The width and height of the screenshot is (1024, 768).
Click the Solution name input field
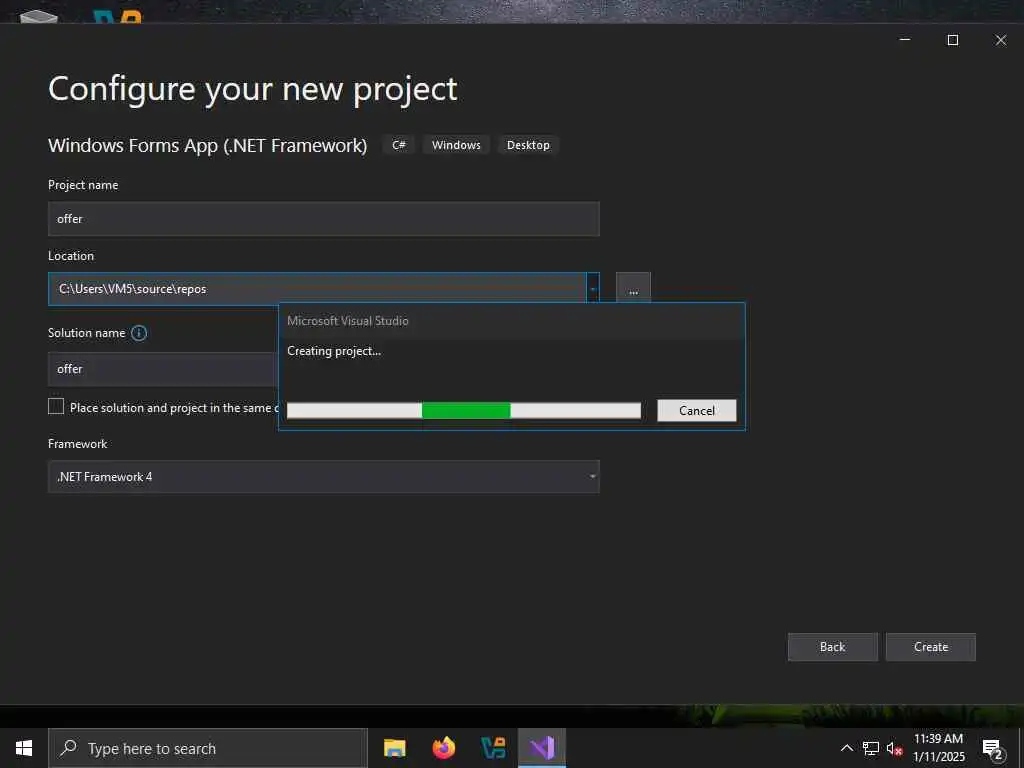[163, 370]
